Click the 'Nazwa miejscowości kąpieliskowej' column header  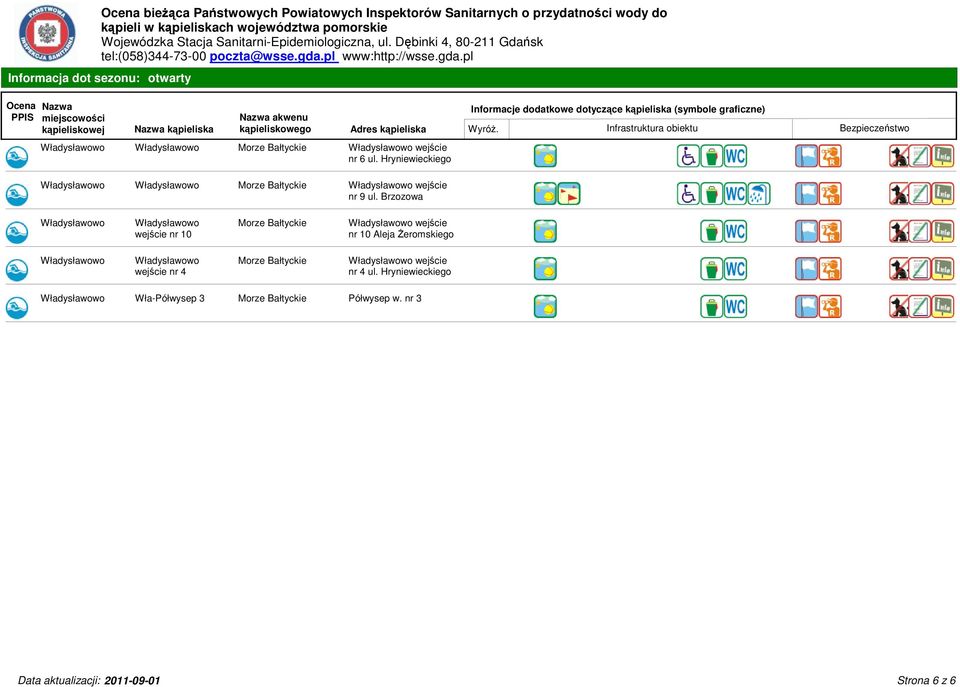pyautogui.click(x=73, y=118)
